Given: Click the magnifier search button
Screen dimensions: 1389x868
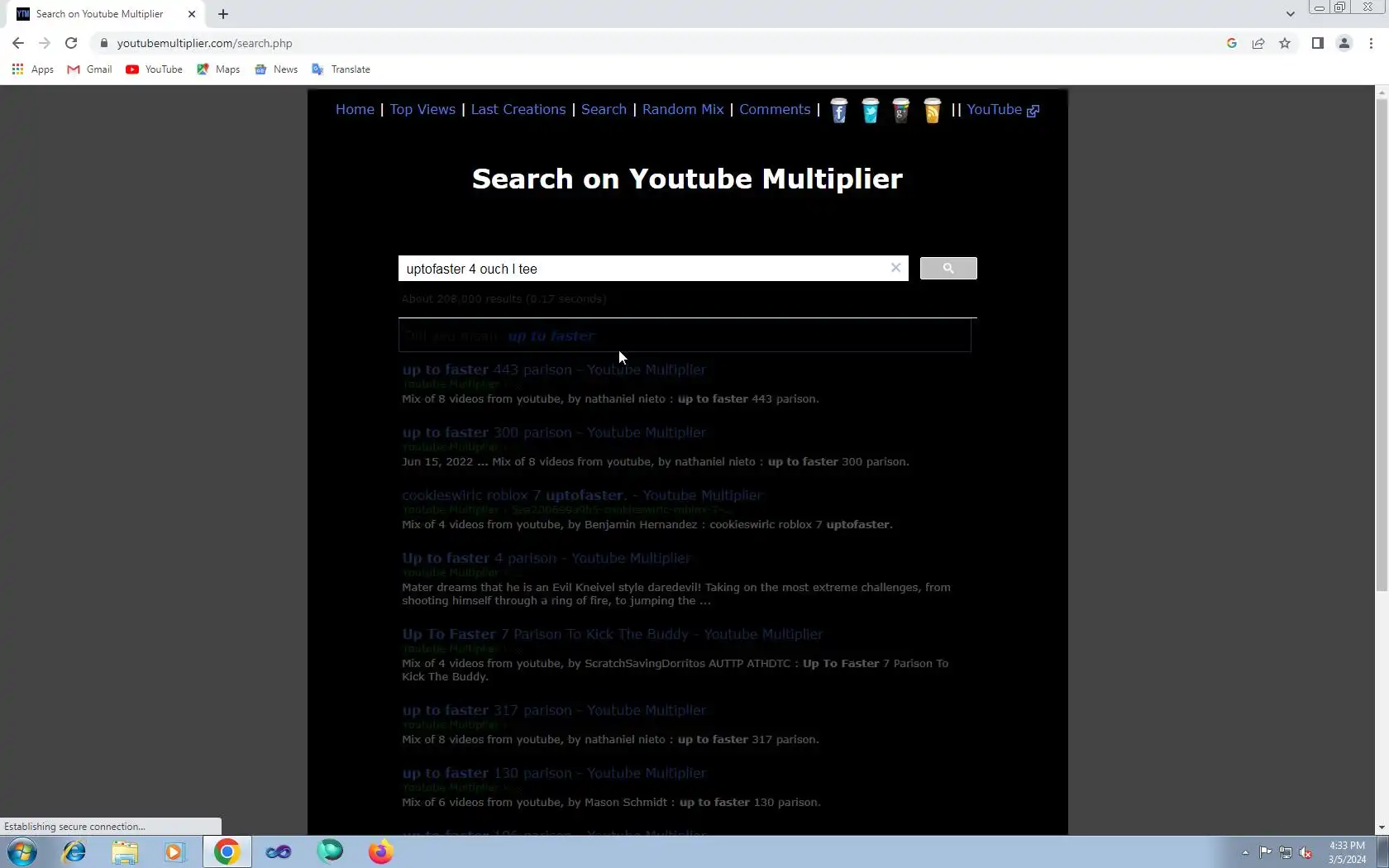Looking at the screenshot, I should [948, 269].
